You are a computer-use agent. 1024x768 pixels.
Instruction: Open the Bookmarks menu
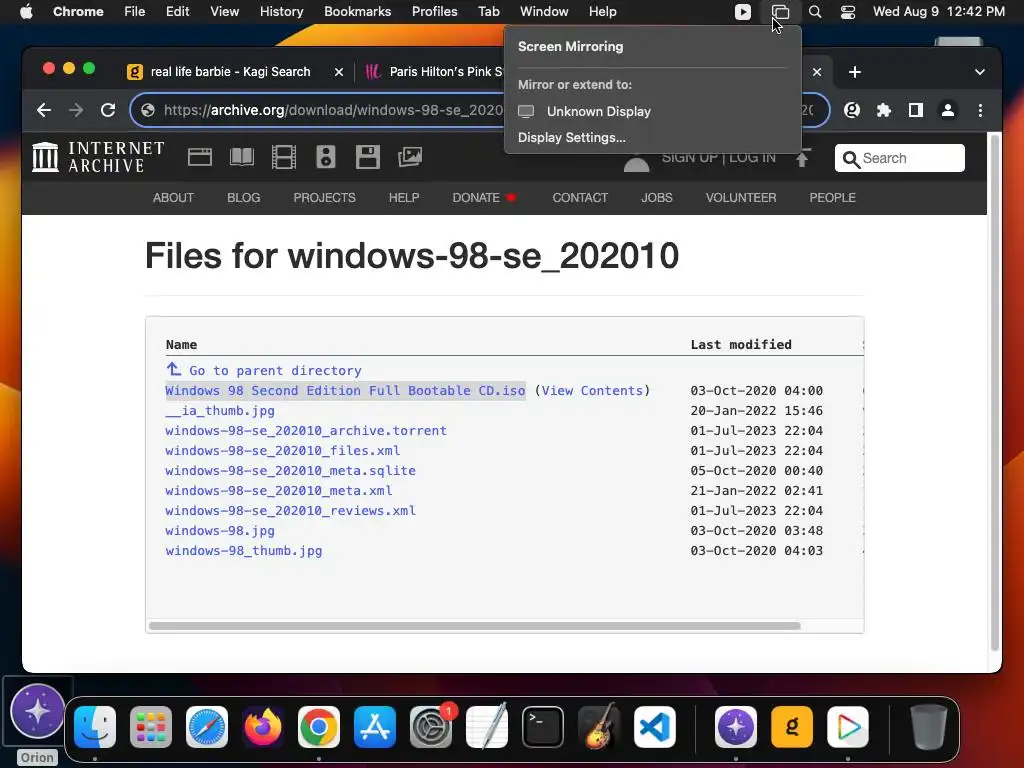click(x=357, y=12)
